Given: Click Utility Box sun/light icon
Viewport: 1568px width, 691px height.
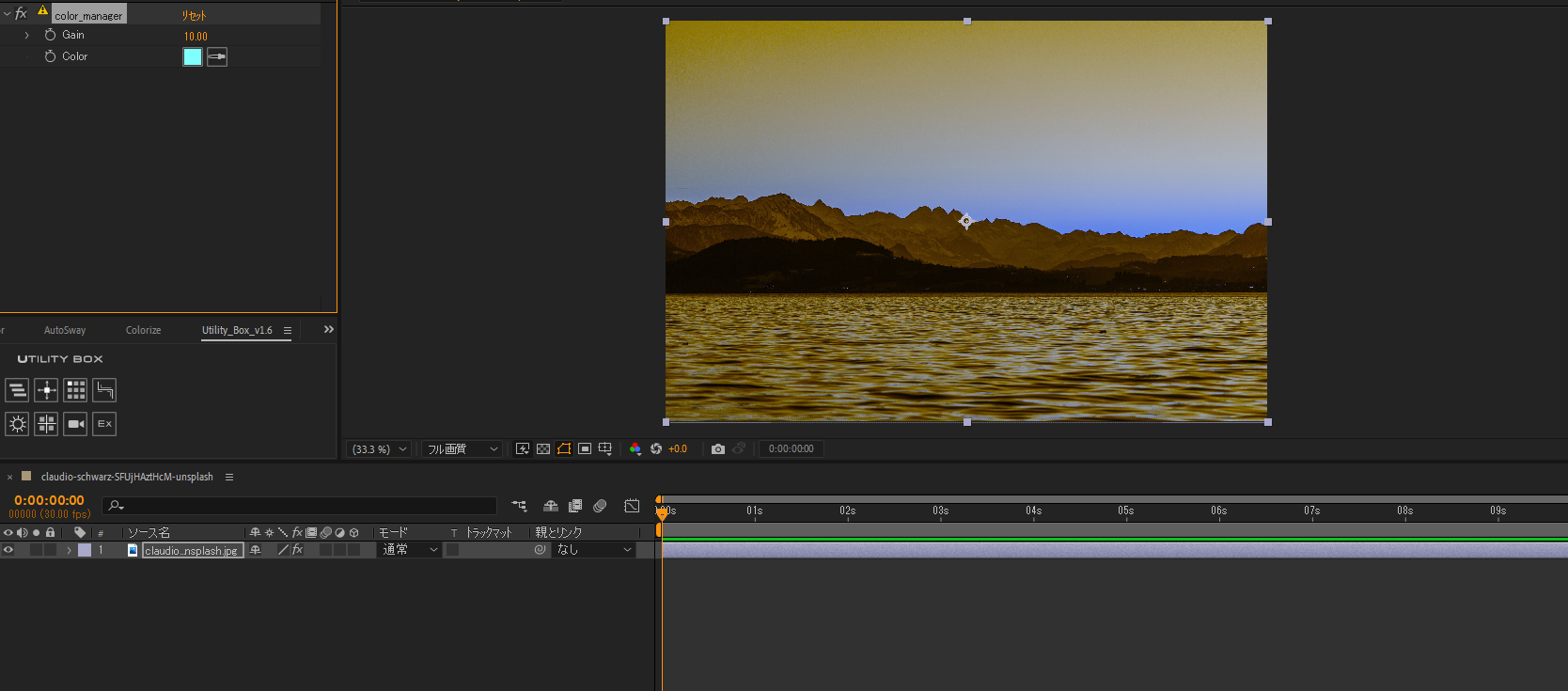Looking at the screenshot, I should 17,424.
